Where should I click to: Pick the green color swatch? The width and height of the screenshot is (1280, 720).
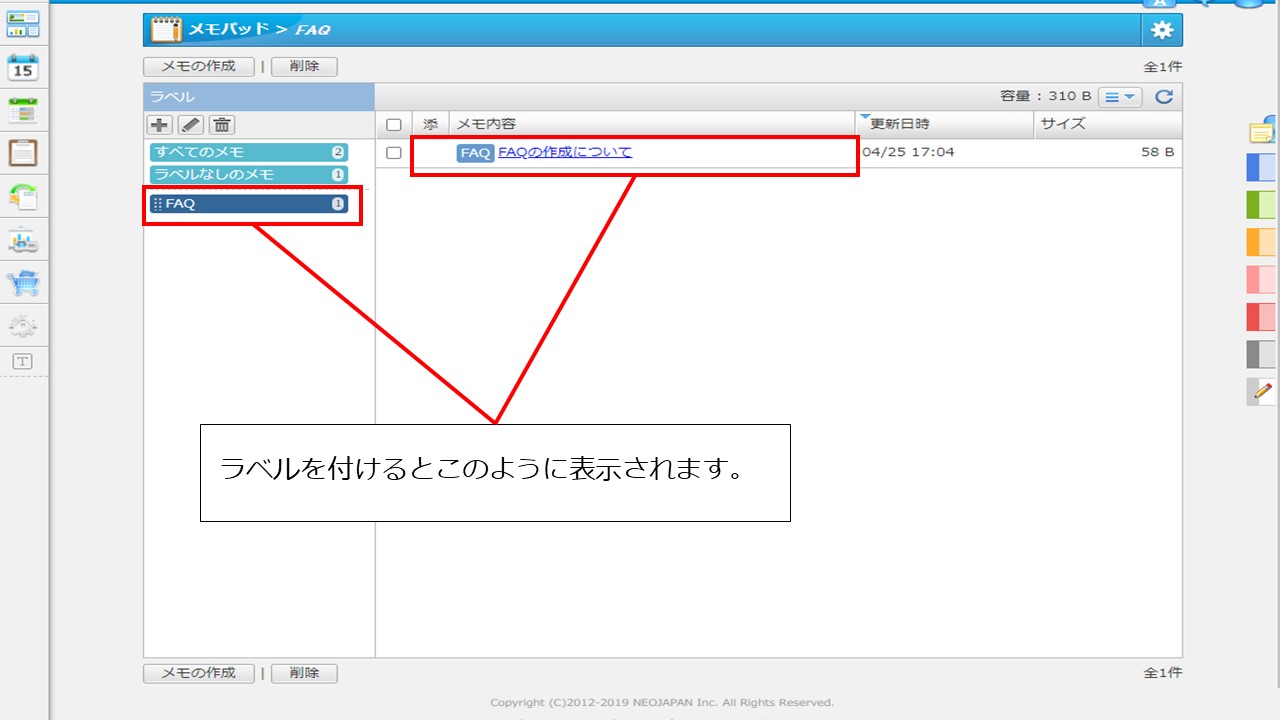[1262, 205]
